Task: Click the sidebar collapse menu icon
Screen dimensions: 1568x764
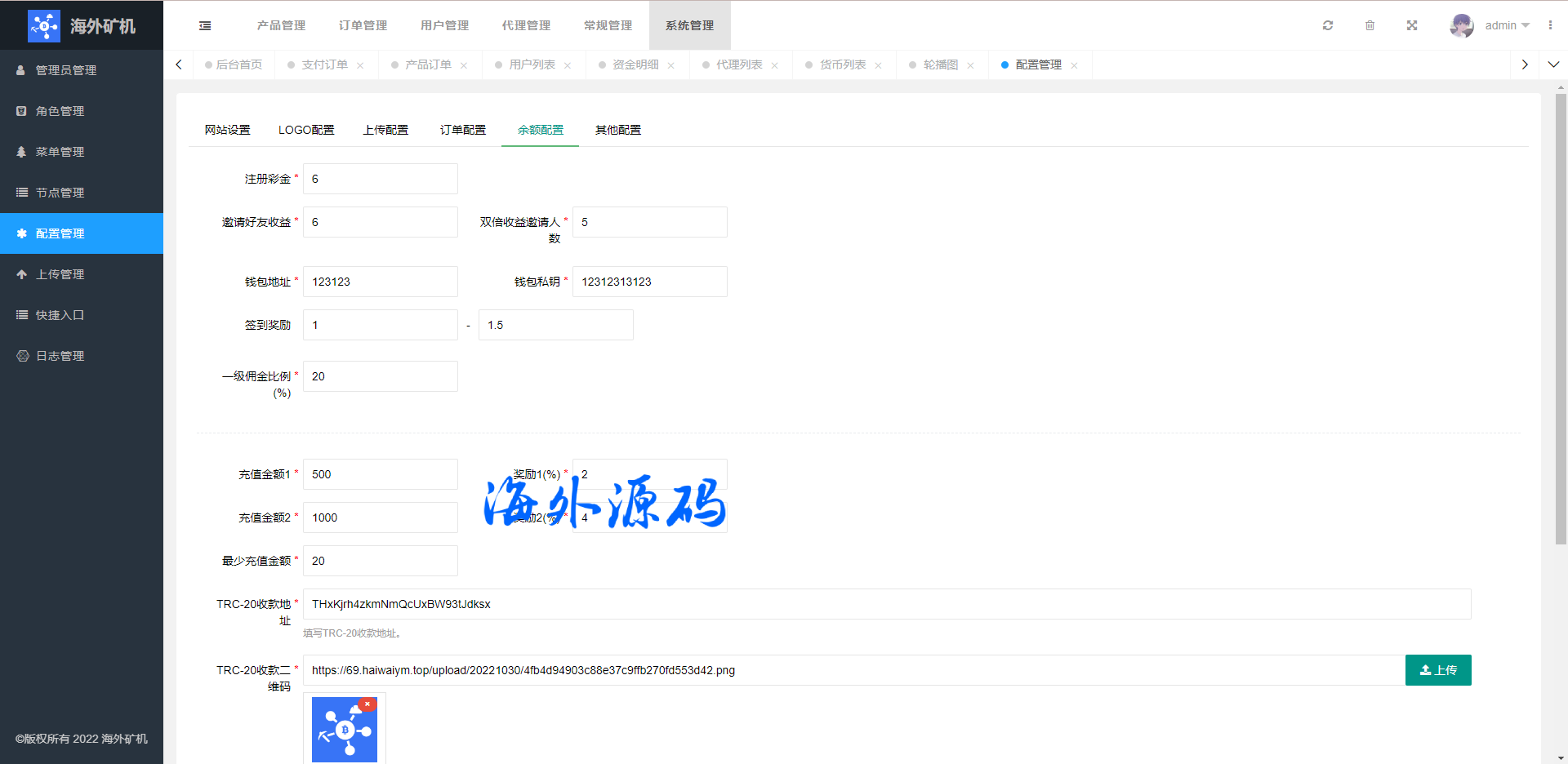Action: [x=205, y=25]
